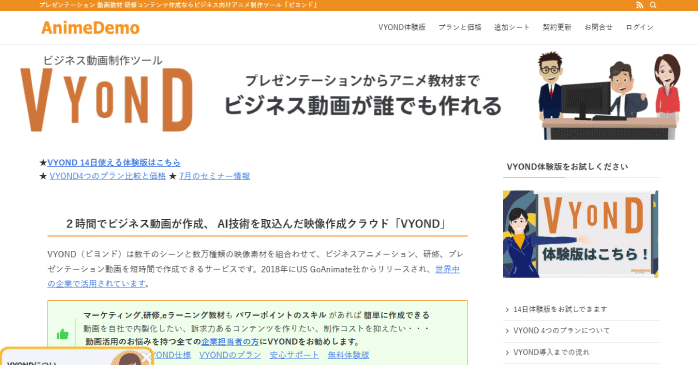The width and height of the screenshot is (698, 365).
Task: Click the chat popup avatar
Action: point(129,359)
